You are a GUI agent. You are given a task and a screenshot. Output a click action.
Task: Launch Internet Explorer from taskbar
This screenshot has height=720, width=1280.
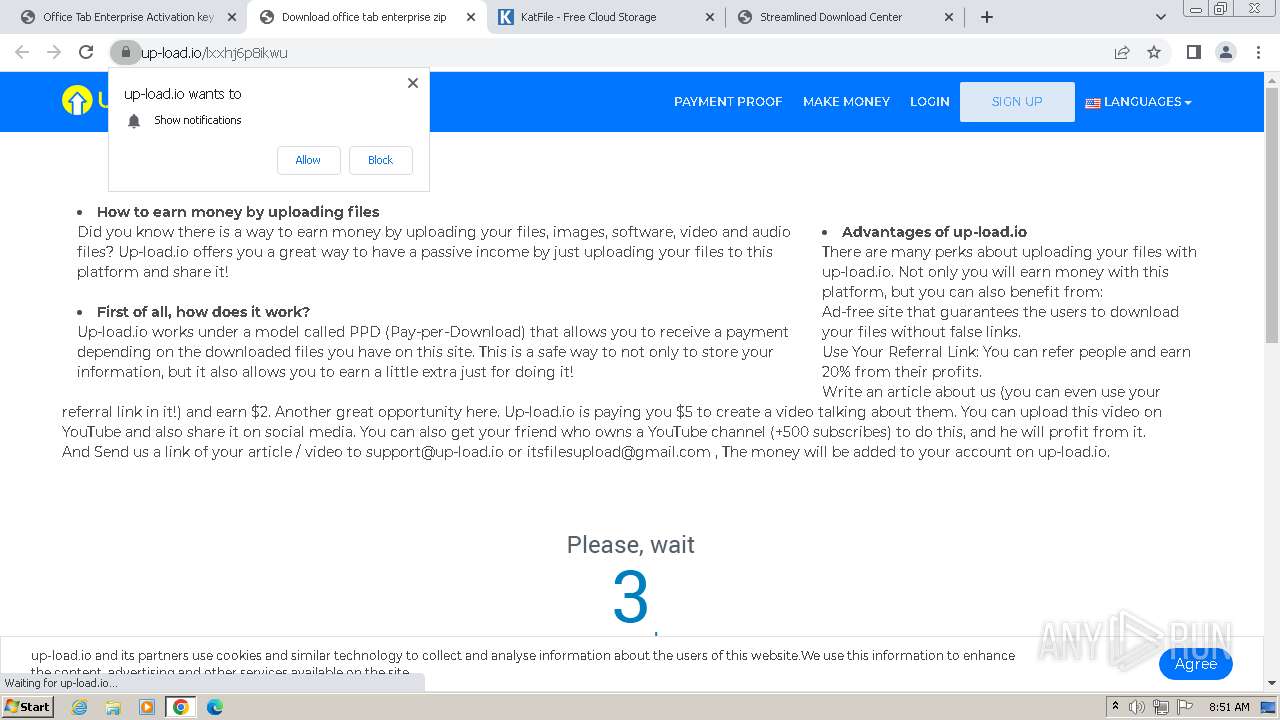click(80, 707)
